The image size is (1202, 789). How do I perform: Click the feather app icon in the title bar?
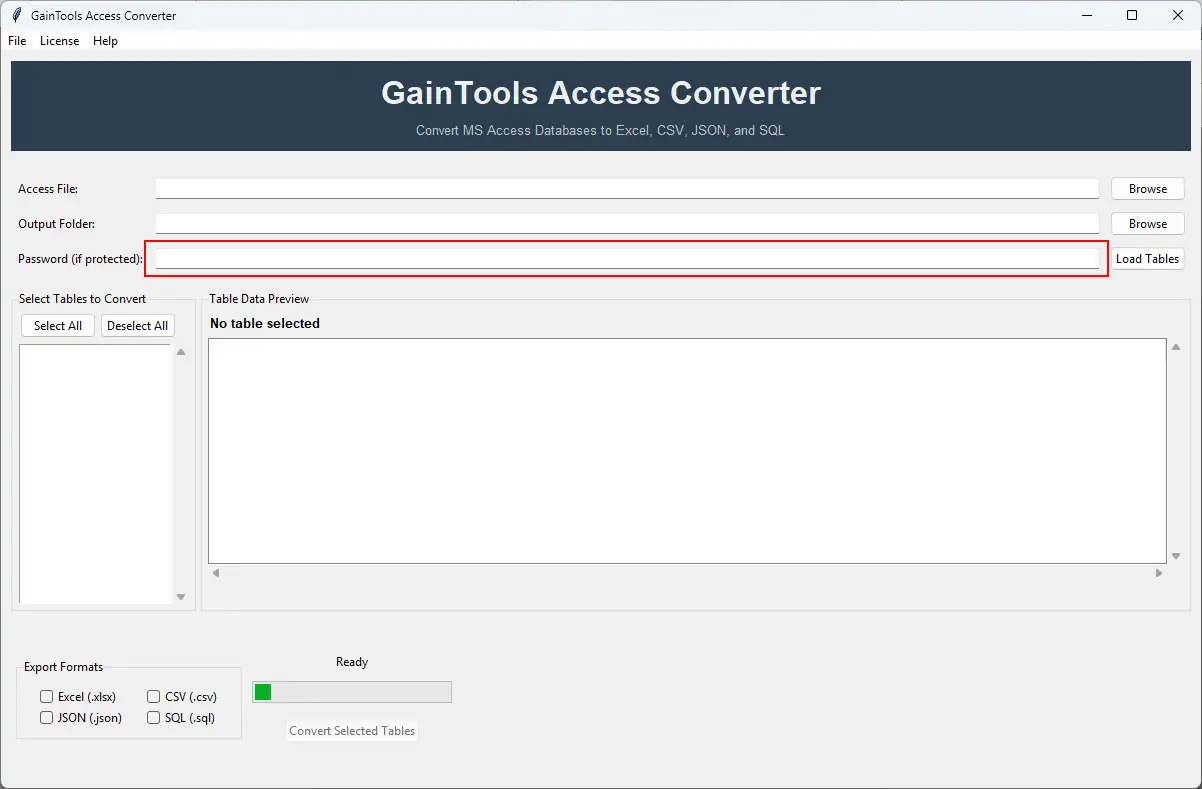[16, 15]
